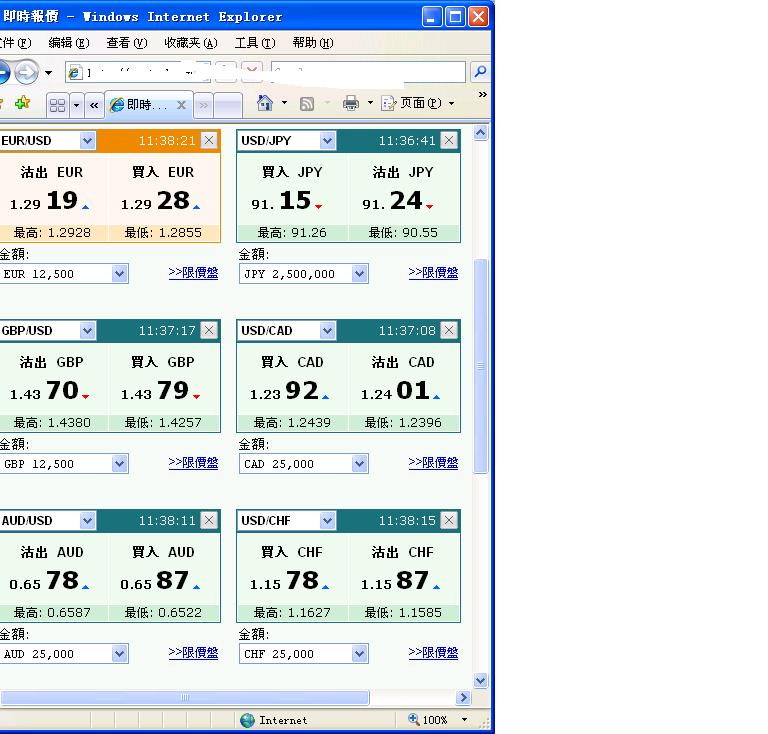Open the EUR/USD currency pair dropdown

click(87, 141)
